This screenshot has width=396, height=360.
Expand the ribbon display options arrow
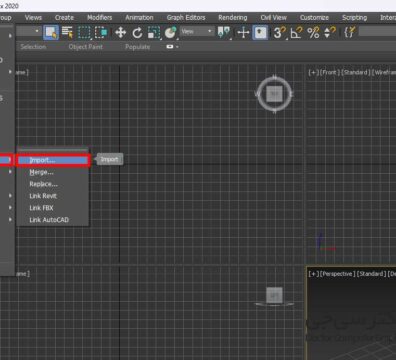(177, 47)
